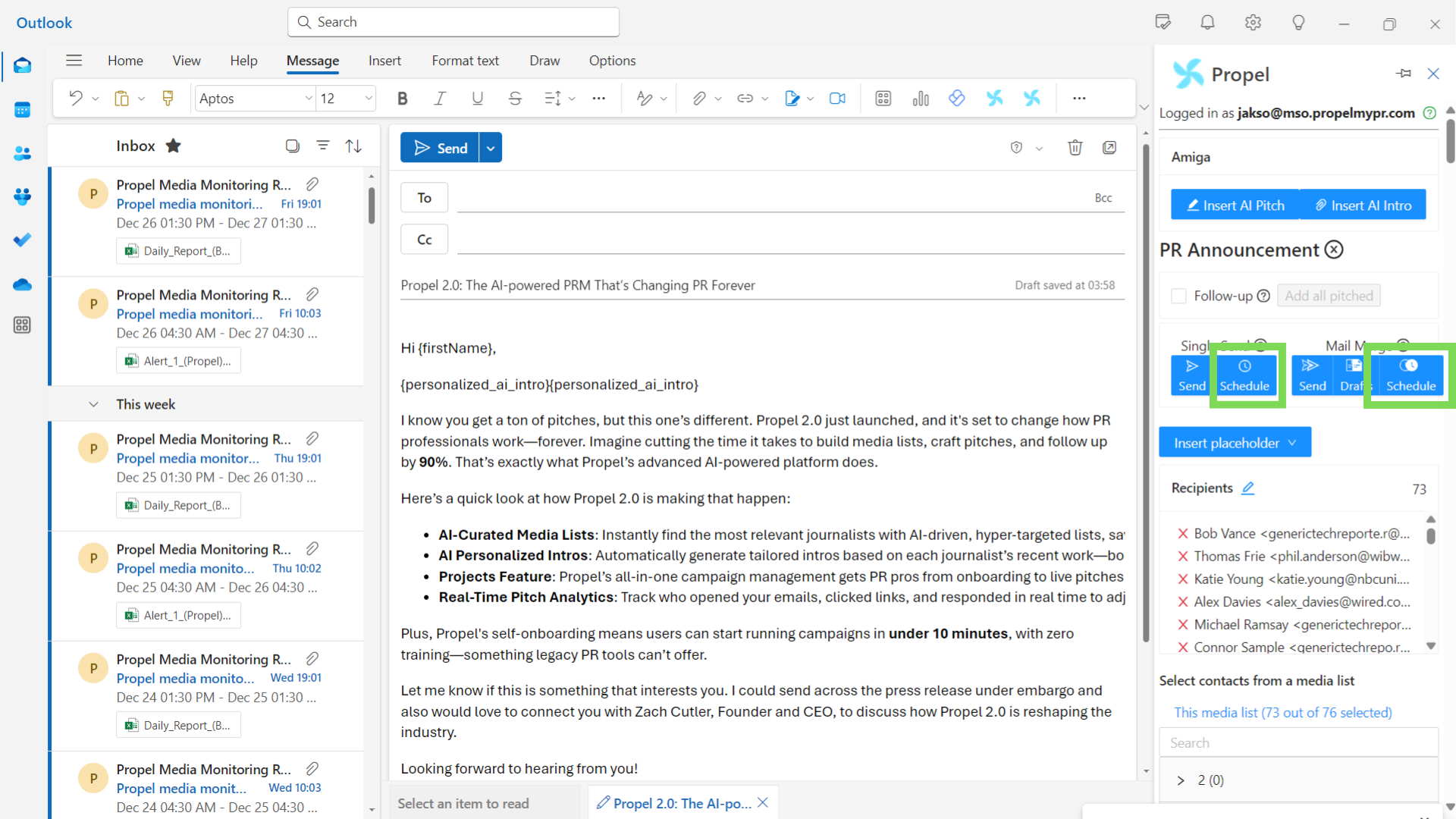The height and width of the screenshot is (819, 1456).
Task: Click the Mail Merge Schedule button
Action: (1410, 375)
